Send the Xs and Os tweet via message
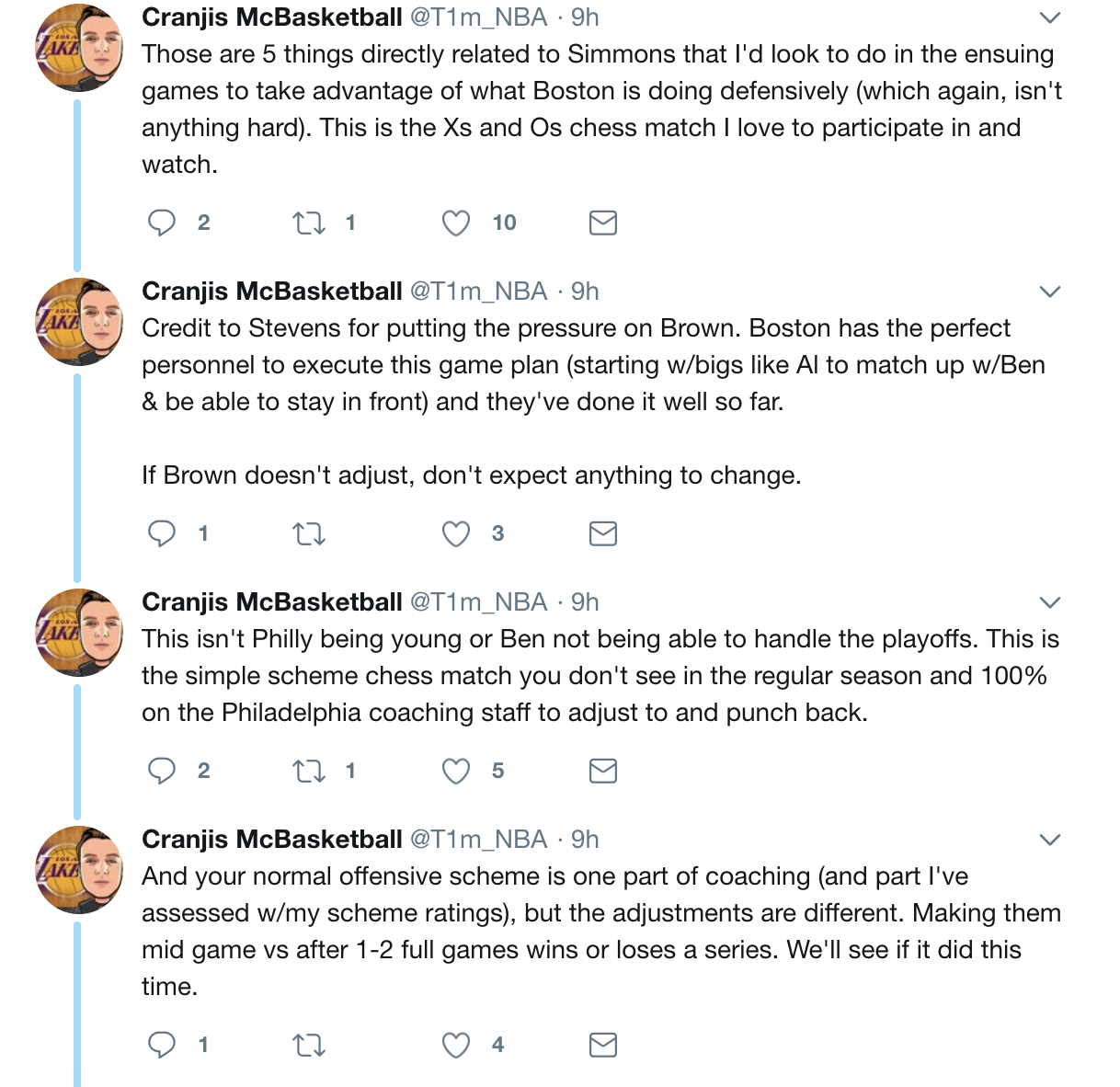 pyautogui.click(x=602, y=223)
